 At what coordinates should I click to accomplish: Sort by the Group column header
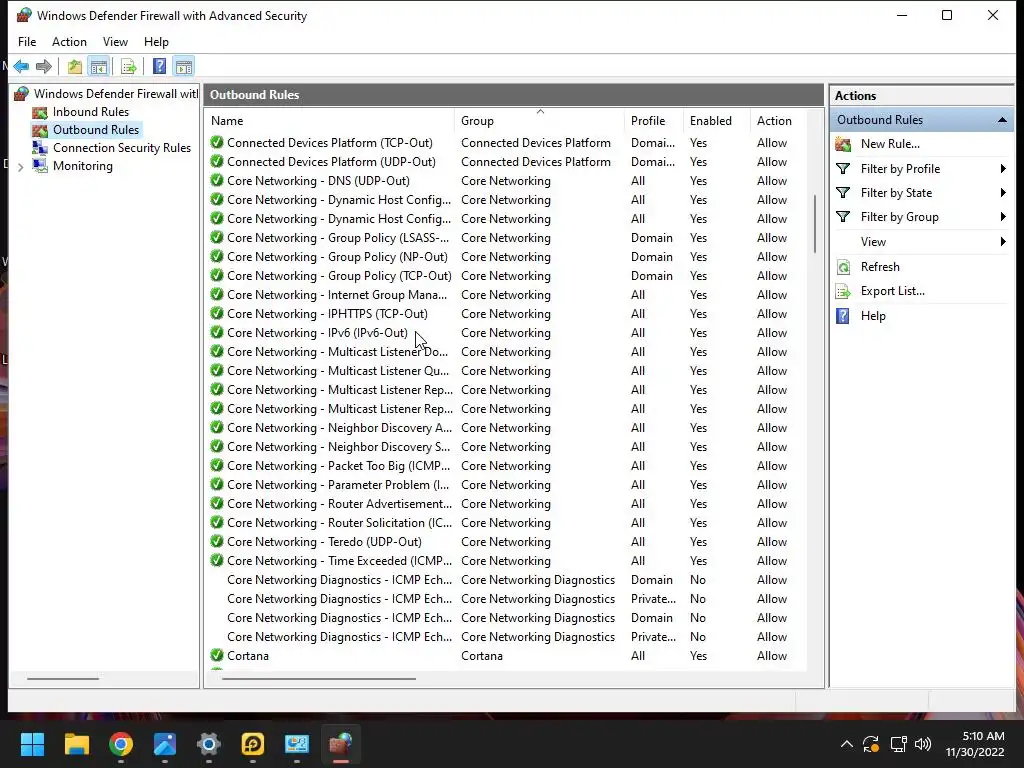click(x=539, y=121)
